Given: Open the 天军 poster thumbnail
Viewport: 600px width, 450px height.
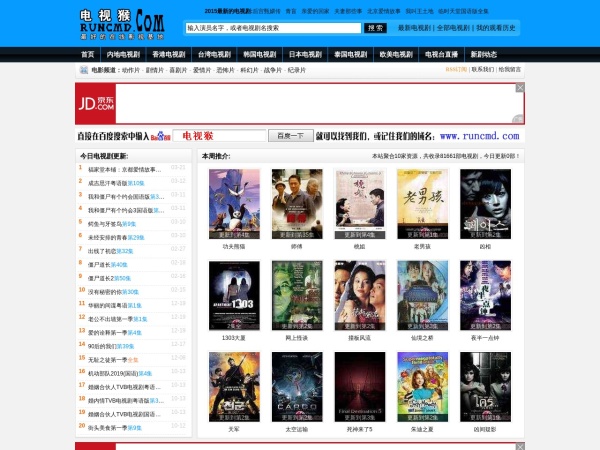Looking at the screenshot, I should pyautogui.click(x=234, y=387).
